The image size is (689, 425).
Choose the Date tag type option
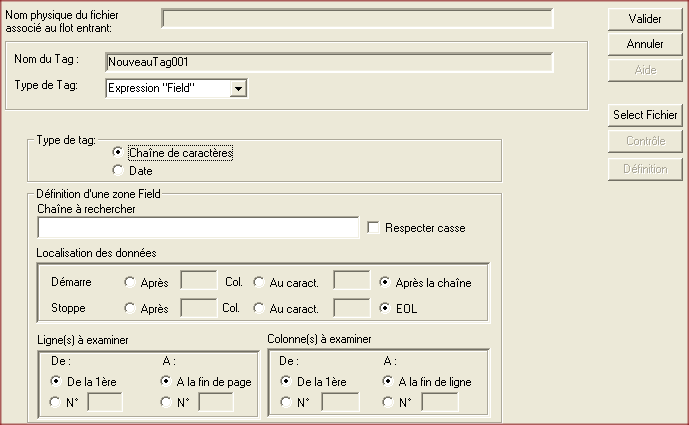119,171
